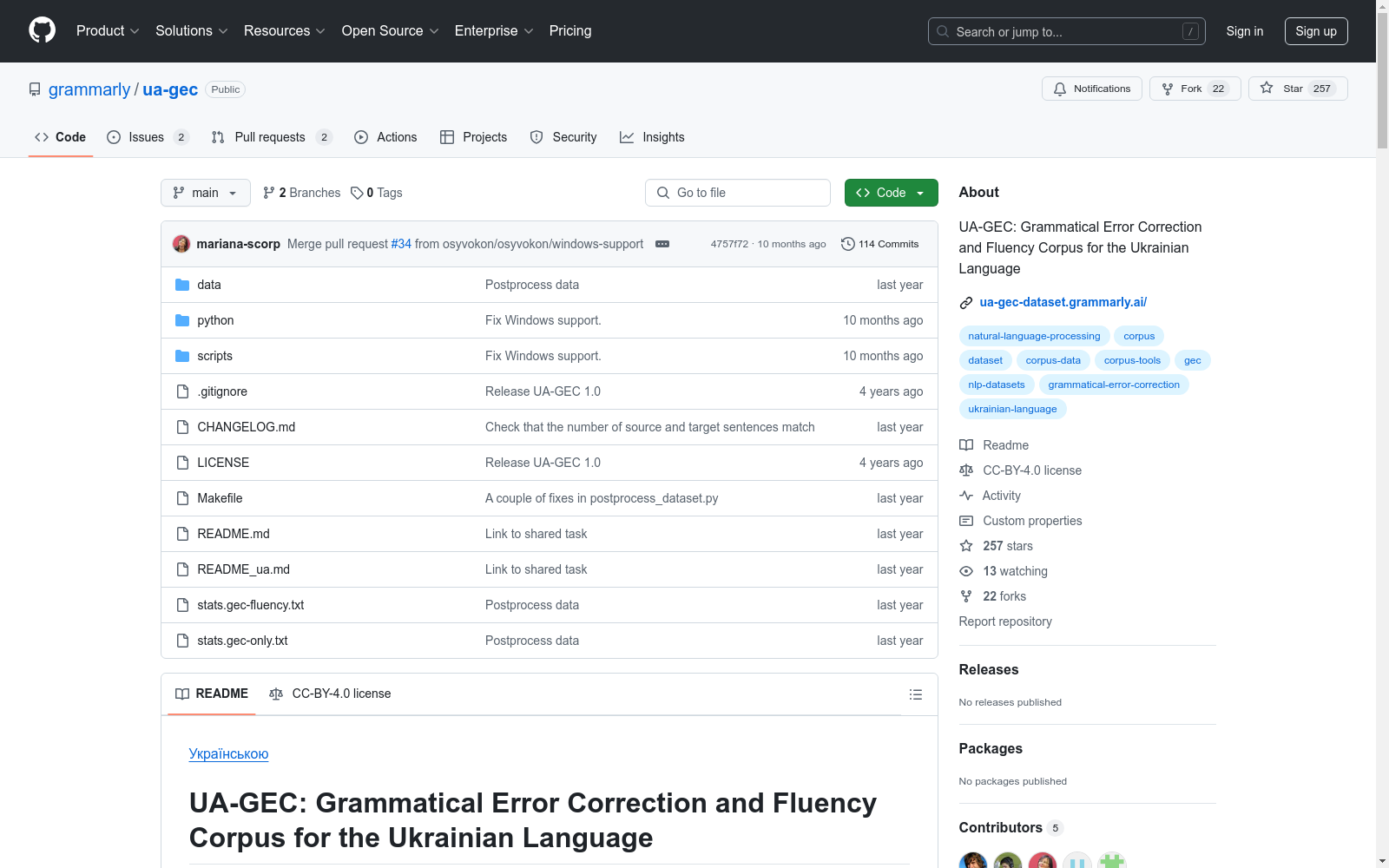Click the Notifications bell button
The image size is (1389, 868).
(1092, 89)
